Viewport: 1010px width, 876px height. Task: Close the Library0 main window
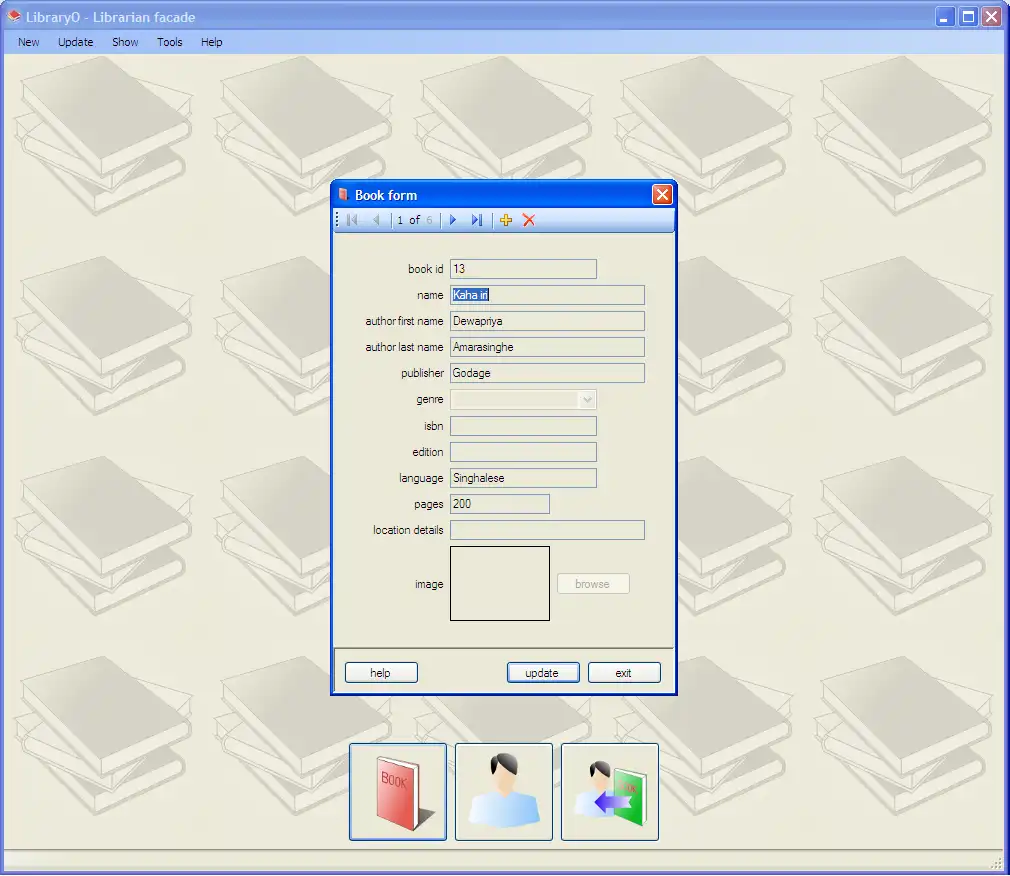click(x=991, y=17)
